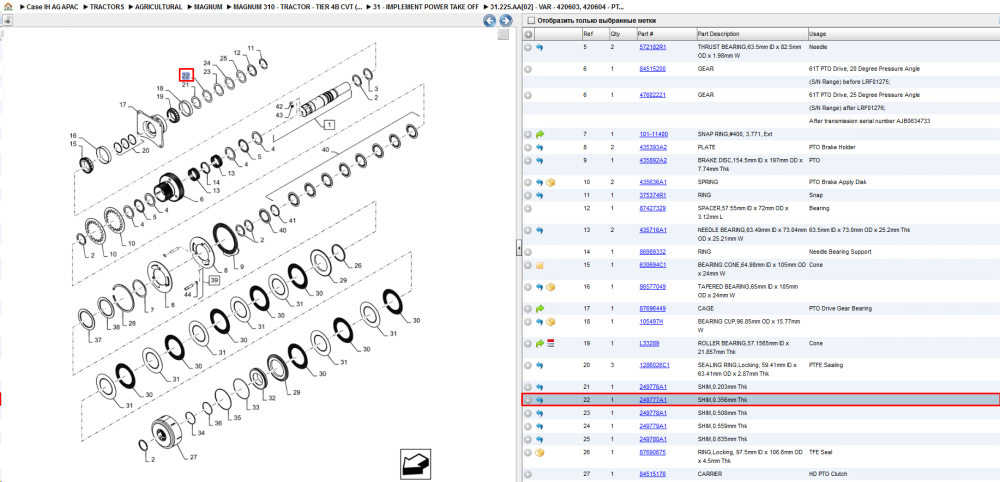
Task: Click the blue back navigation arrow
Action: tap(489, 20)
